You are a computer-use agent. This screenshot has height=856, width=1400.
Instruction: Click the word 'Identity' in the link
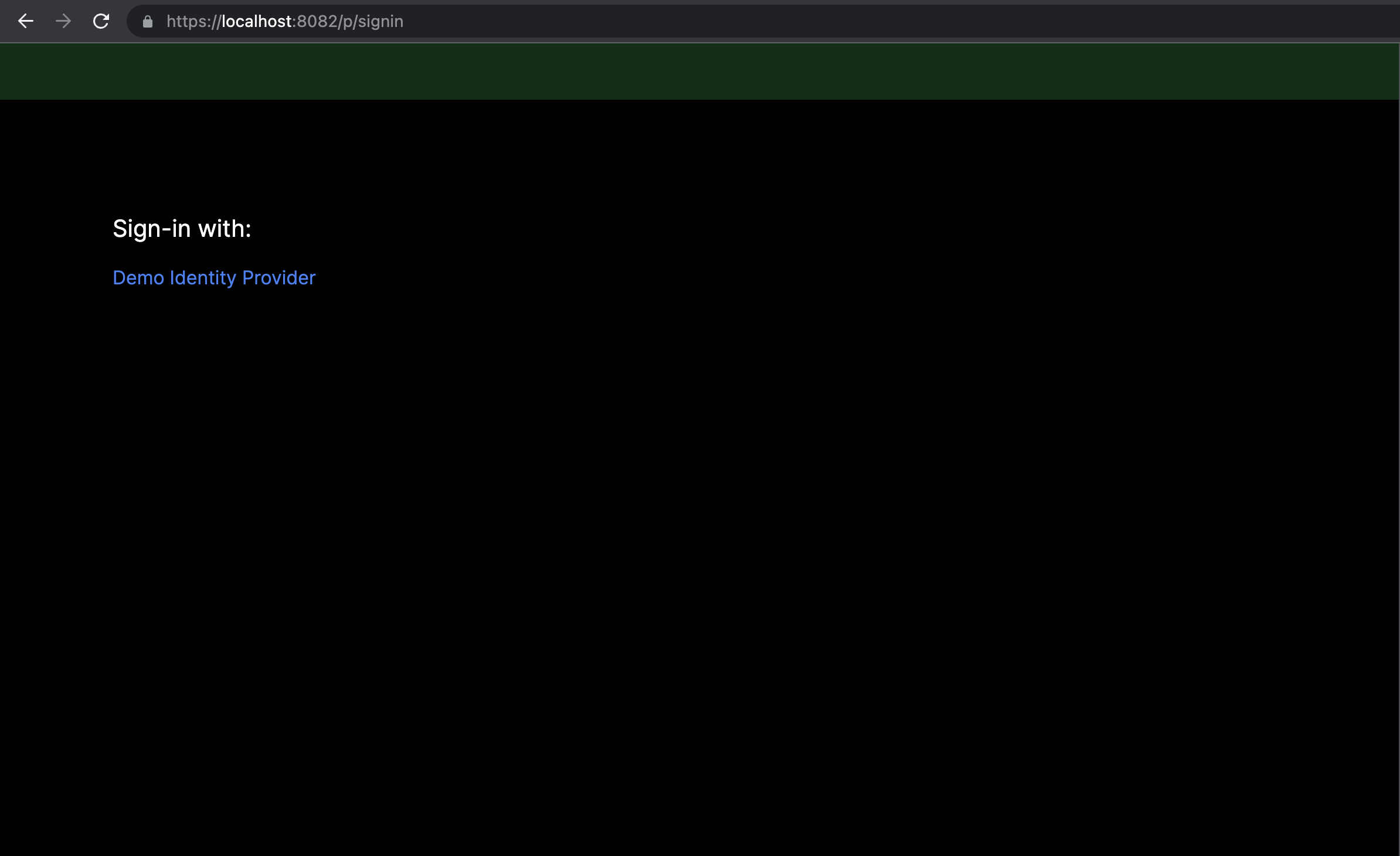pos(203,277)
